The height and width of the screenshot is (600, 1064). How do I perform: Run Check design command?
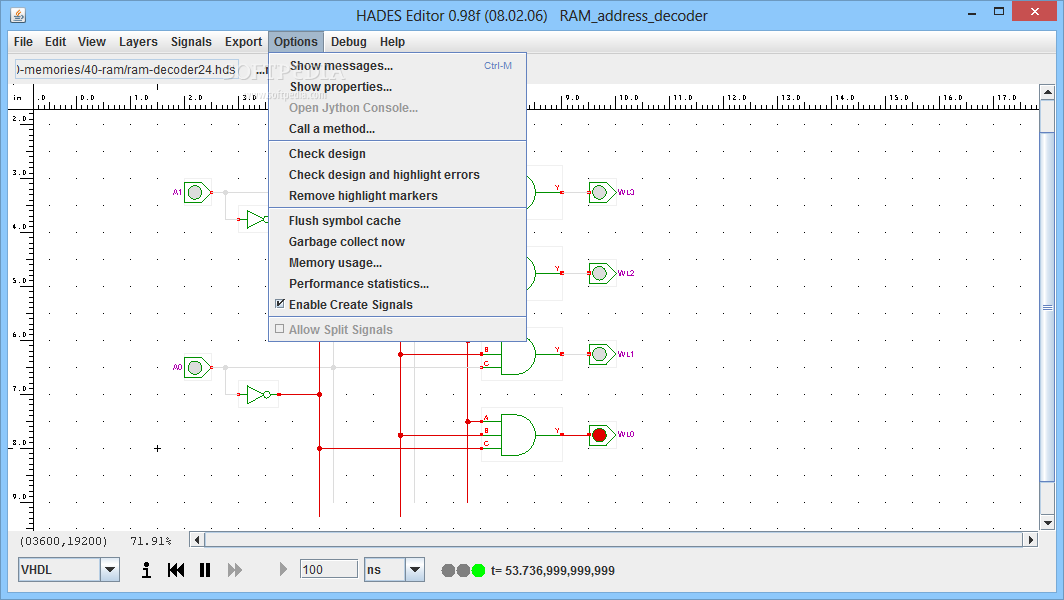tap(398, 154)
